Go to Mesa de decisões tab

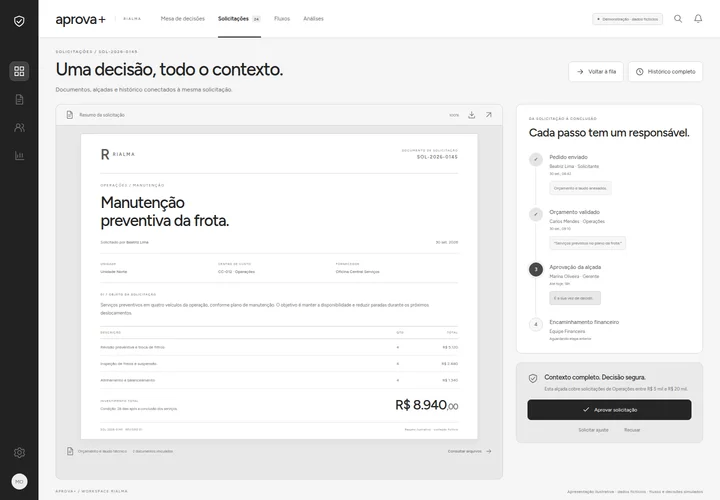[183, 19]
